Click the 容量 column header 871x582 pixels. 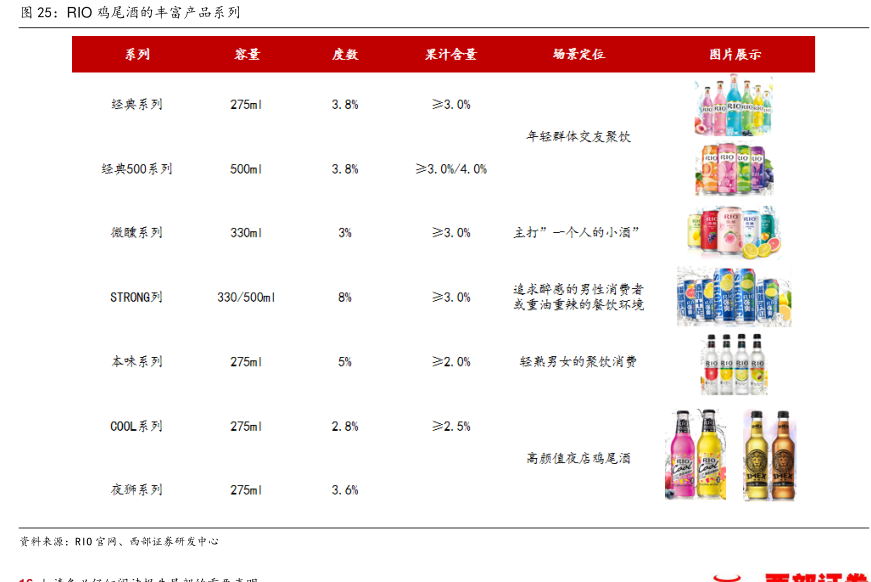246,55
